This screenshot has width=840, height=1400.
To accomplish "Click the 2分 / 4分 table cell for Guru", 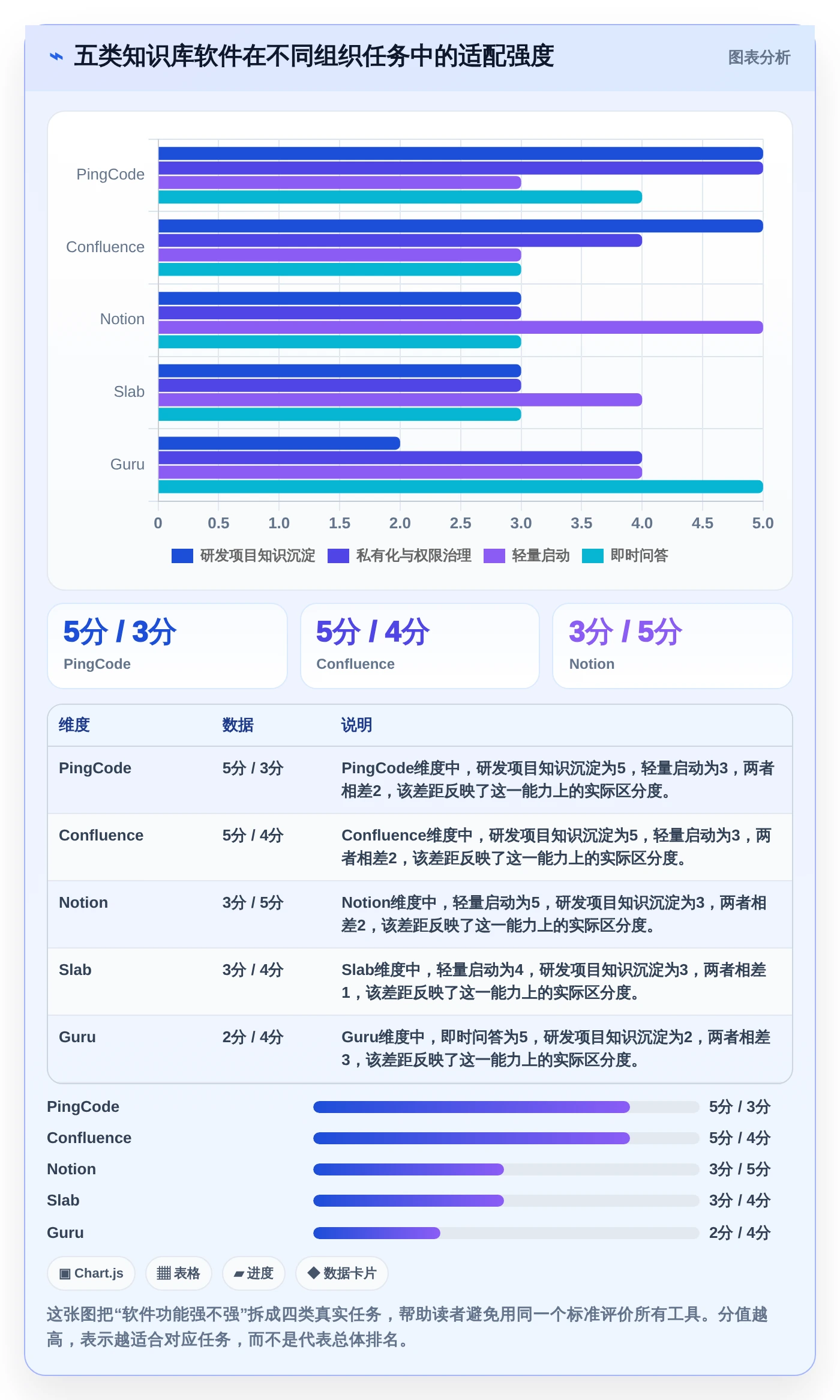I will coord(253,1037).
